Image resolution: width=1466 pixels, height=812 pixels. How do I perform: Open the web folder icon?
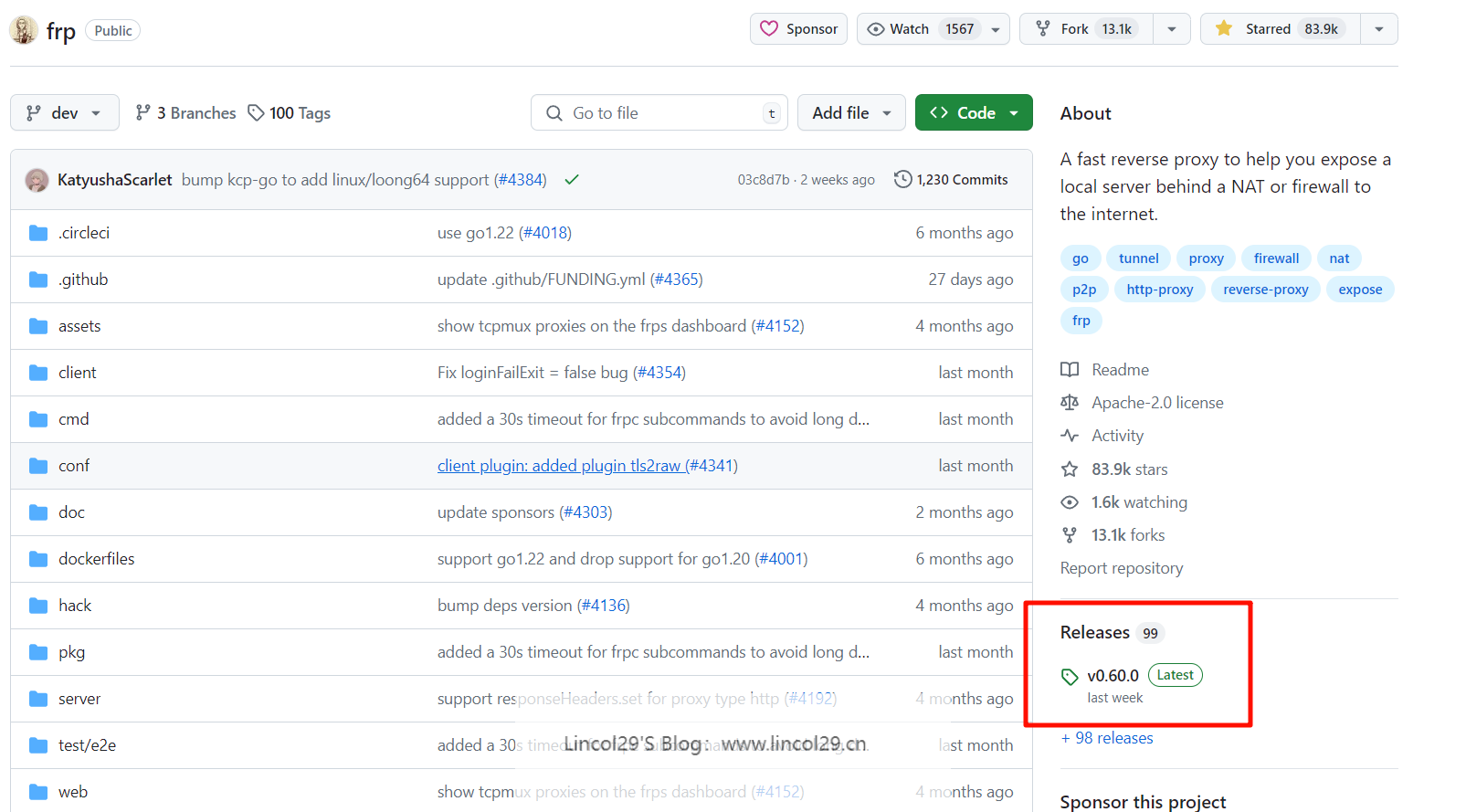(x=38, y=792)
